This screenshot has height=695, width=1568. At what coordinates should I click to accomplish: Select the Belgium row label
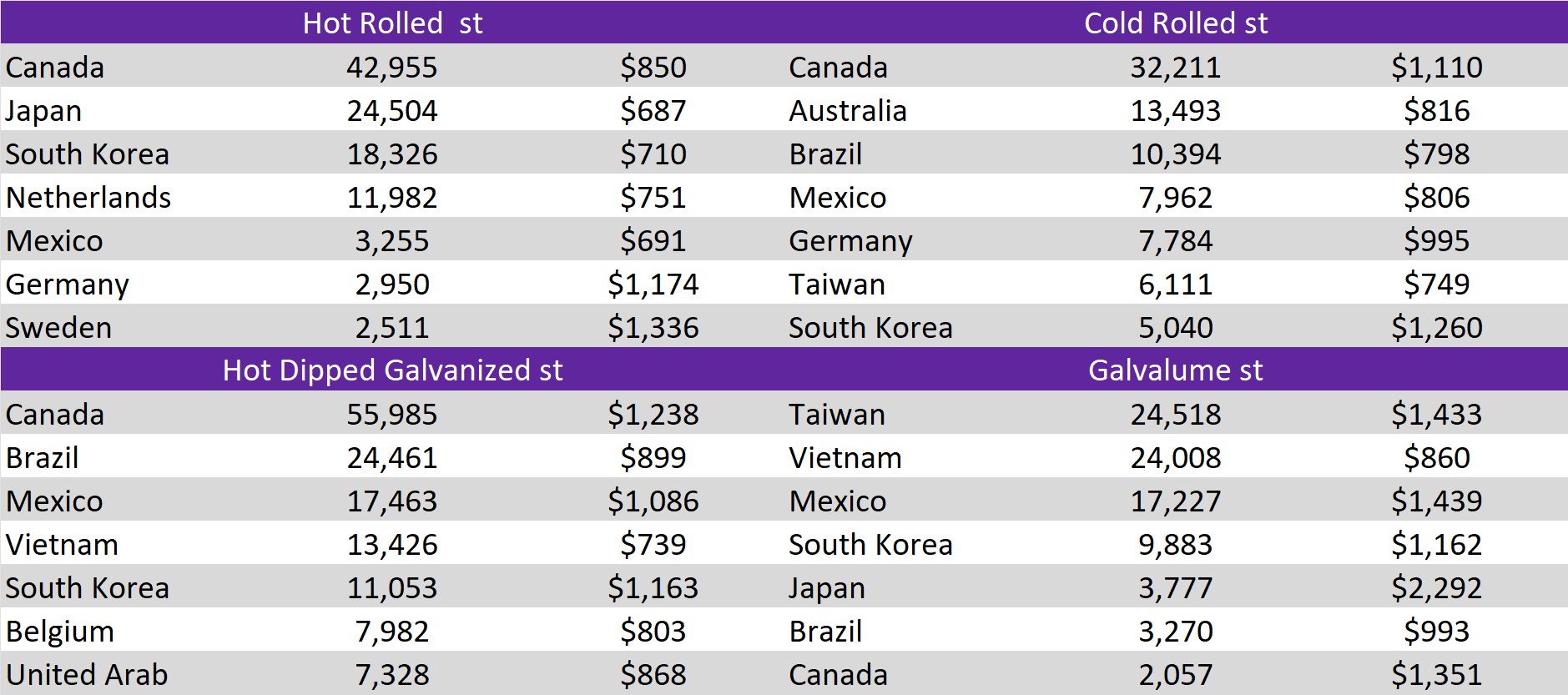[60, 632]
